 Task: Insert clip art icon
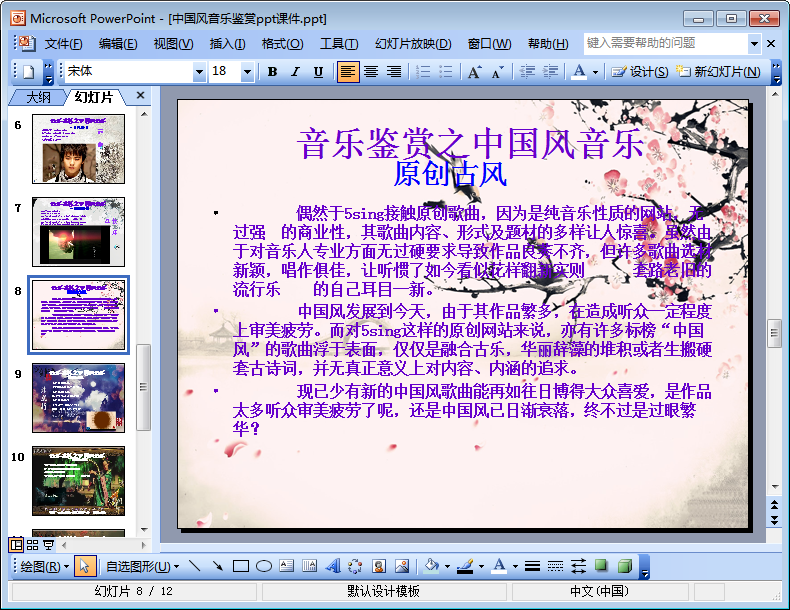(379, 567)
